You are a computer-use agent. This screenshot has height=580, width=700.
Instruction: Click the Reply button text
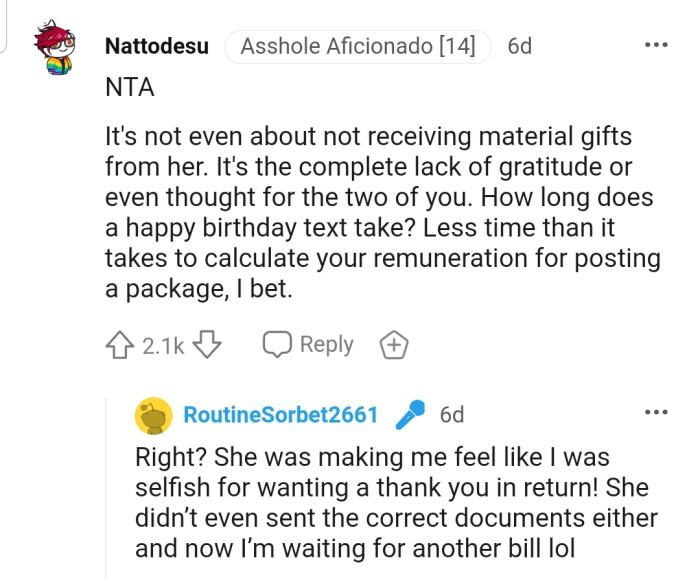pos(326,344)
